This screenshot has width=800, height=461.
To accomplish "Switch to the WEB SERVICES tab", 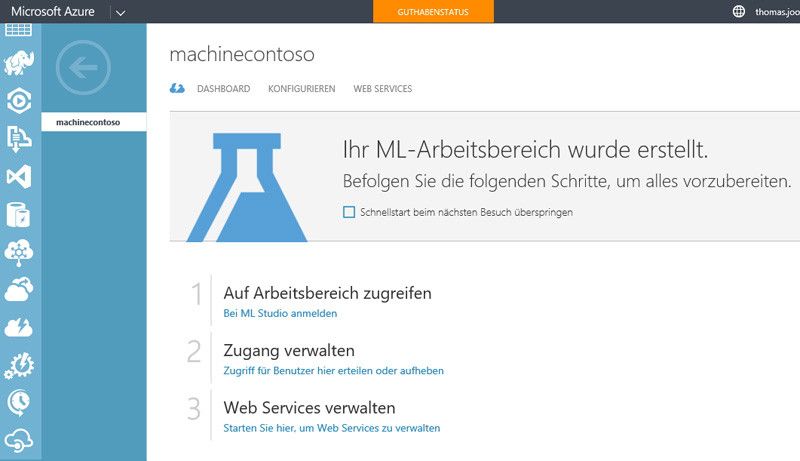I will coord(383,89).
